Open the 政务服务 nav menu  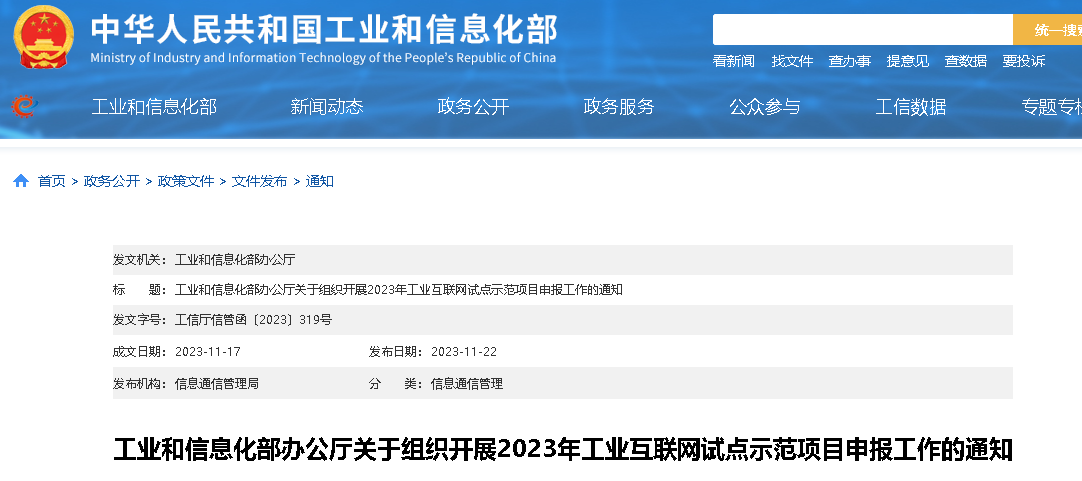point(618,107)
